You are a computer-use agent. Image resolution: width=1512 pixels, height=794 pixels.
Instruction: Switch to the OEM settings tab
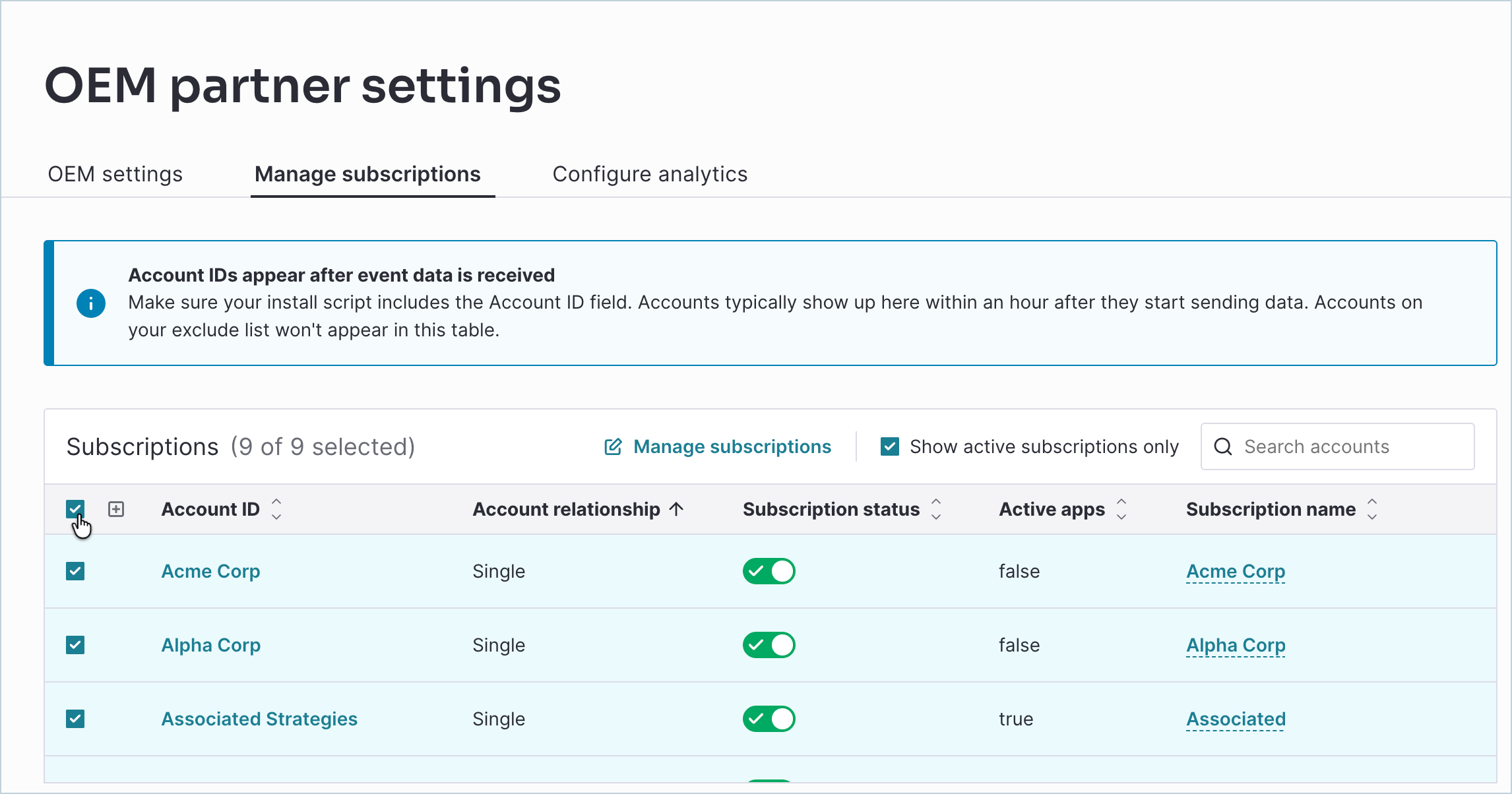pyautogui.click(x=115, y=174)
